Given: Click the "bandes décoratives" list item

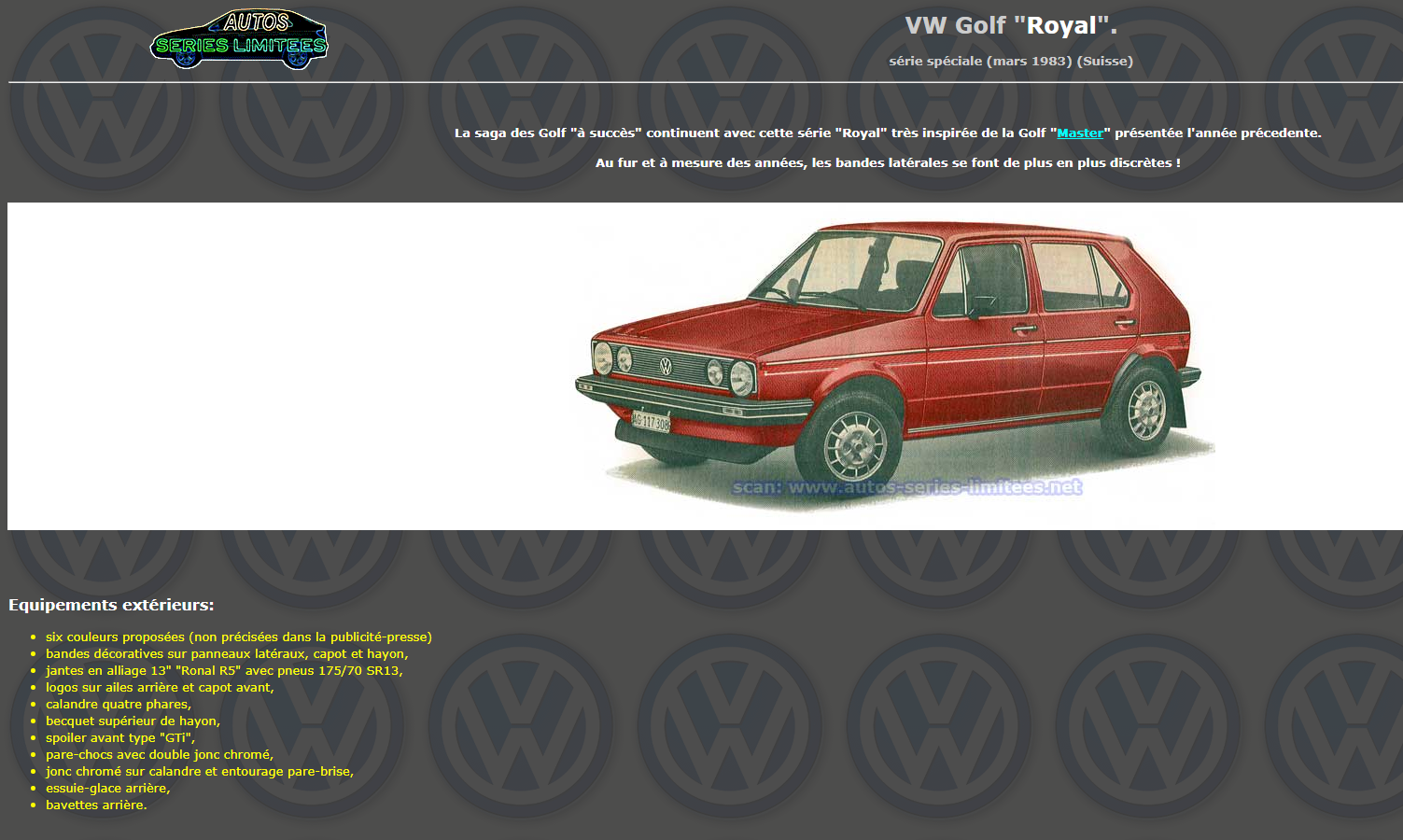Looking at the screenshot, I should (x=227, y=654).
